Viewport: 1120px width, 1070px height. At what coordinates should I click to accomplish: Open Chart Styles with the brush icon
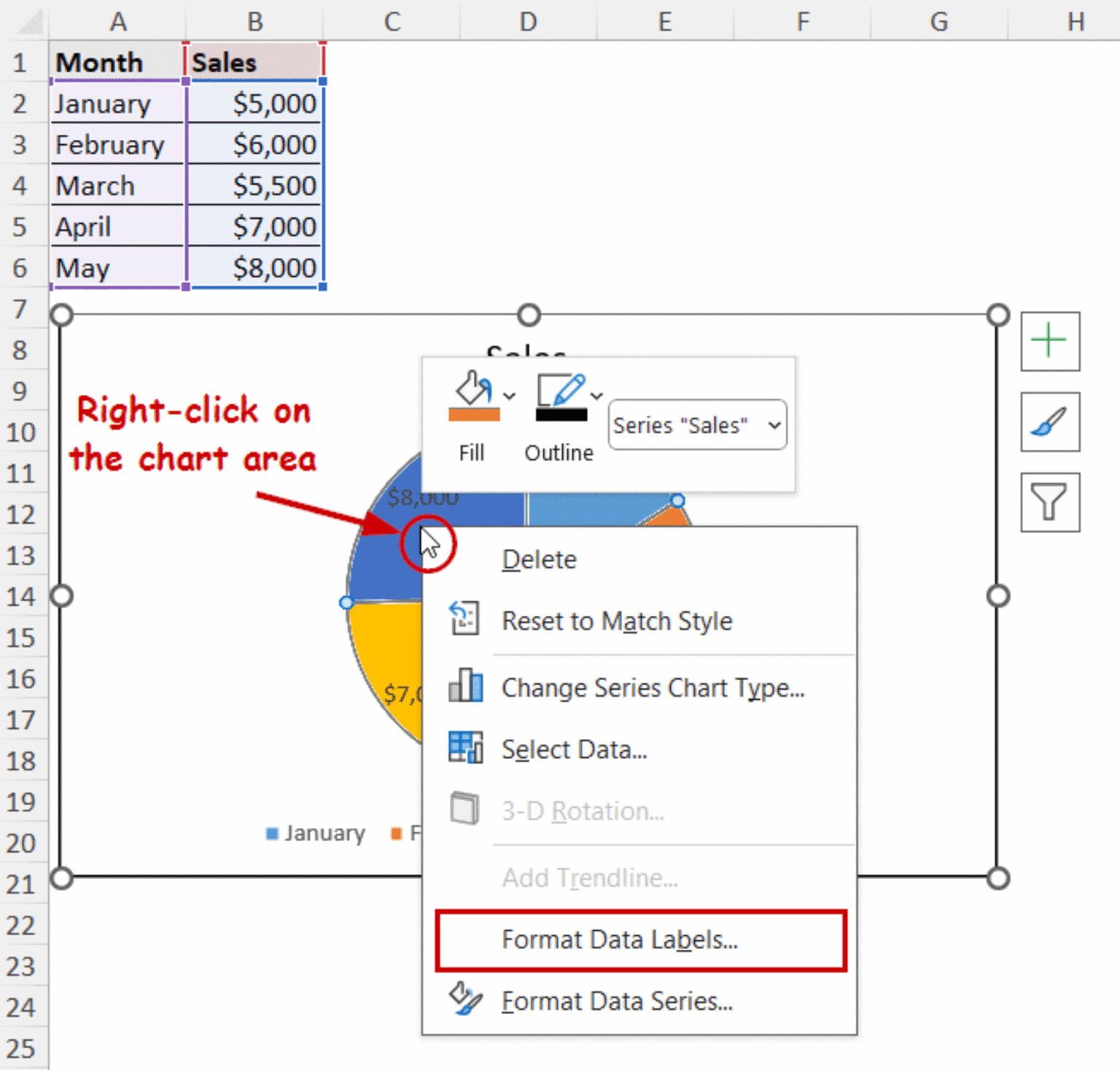coord(1049,423)
